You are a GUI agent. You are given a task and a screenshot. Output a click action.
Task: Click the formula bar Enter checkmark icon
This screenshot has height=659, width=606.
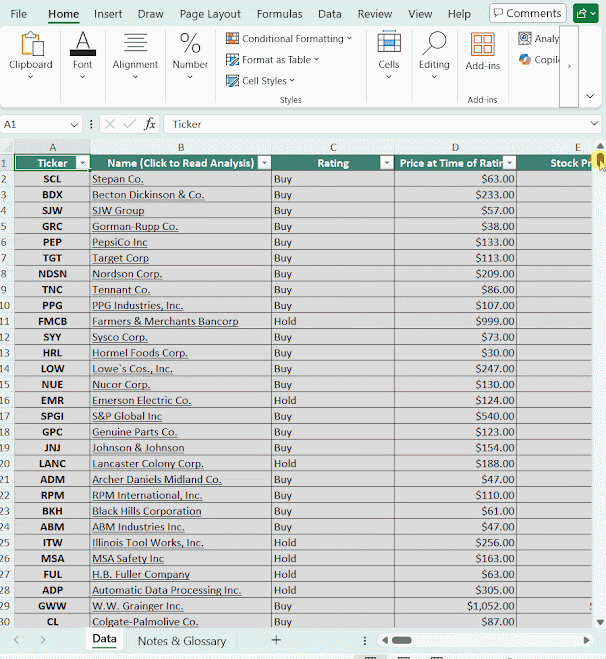(130, 124)
